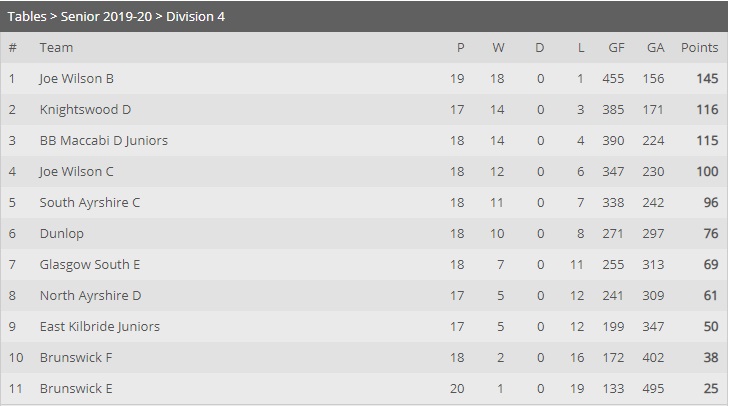Click Division 4 breadcrumb item
The width and height of the screenshot is (729, 406).
pos(195,16)
